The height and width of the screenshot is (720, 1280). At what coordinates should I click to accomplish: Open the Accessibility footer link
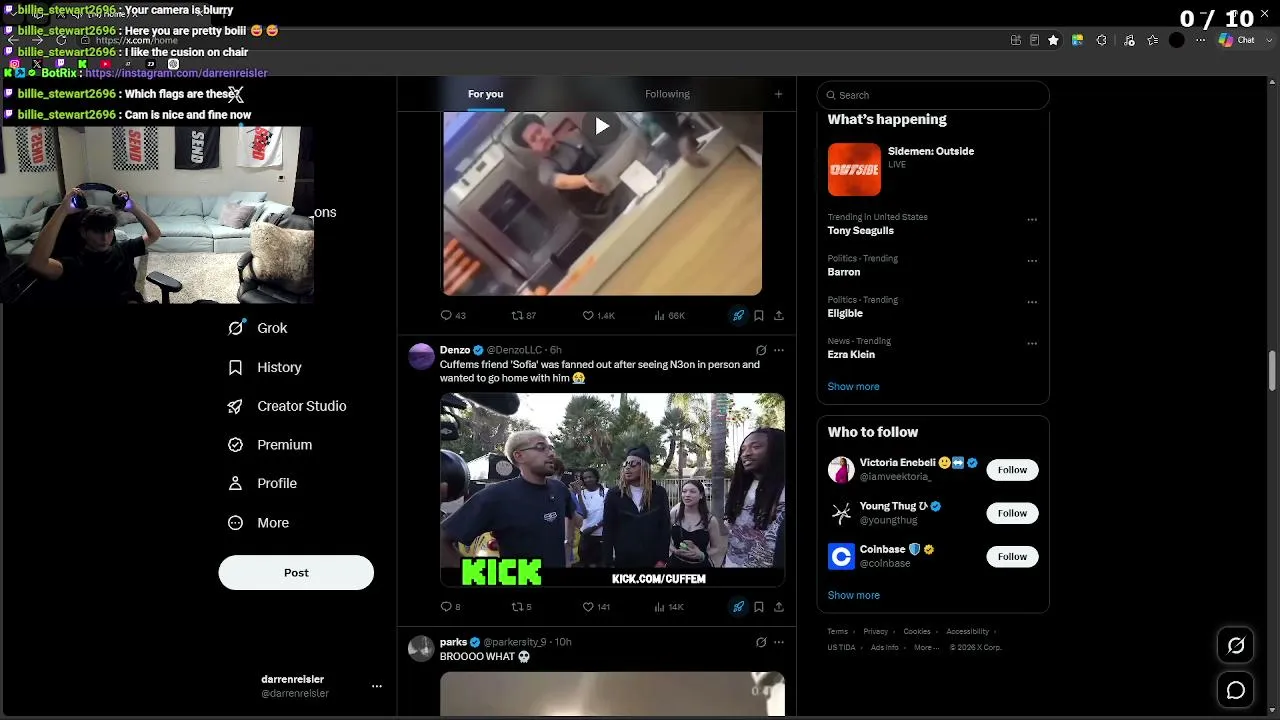coord(967,631)
